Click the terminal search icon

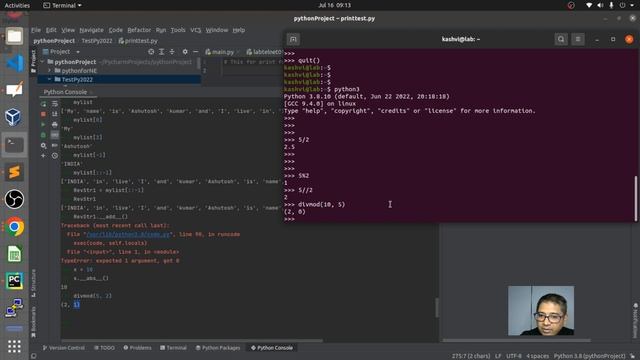(561, 39)
